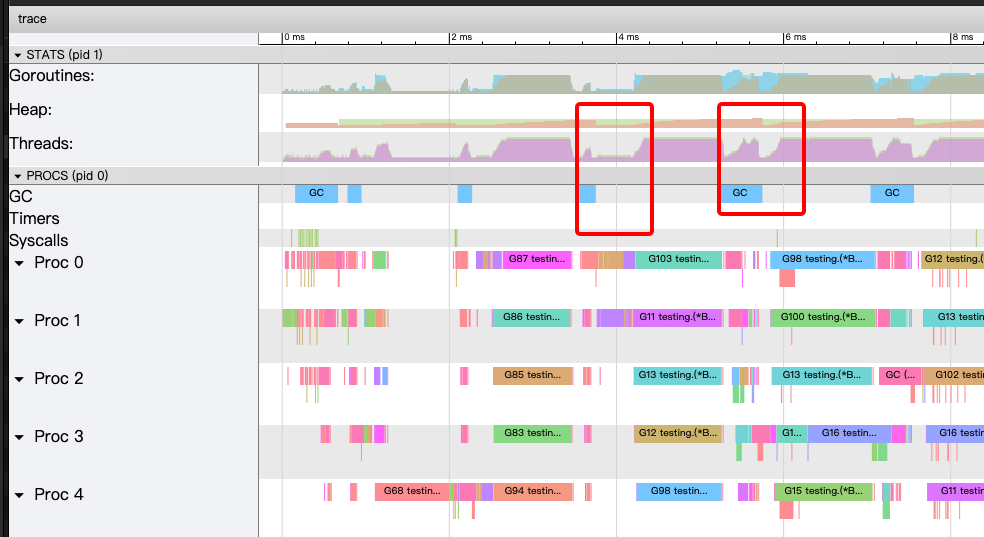Select G98 testing slice on Proc 4
The image size is (984, 537).
(x=679, y=491)
